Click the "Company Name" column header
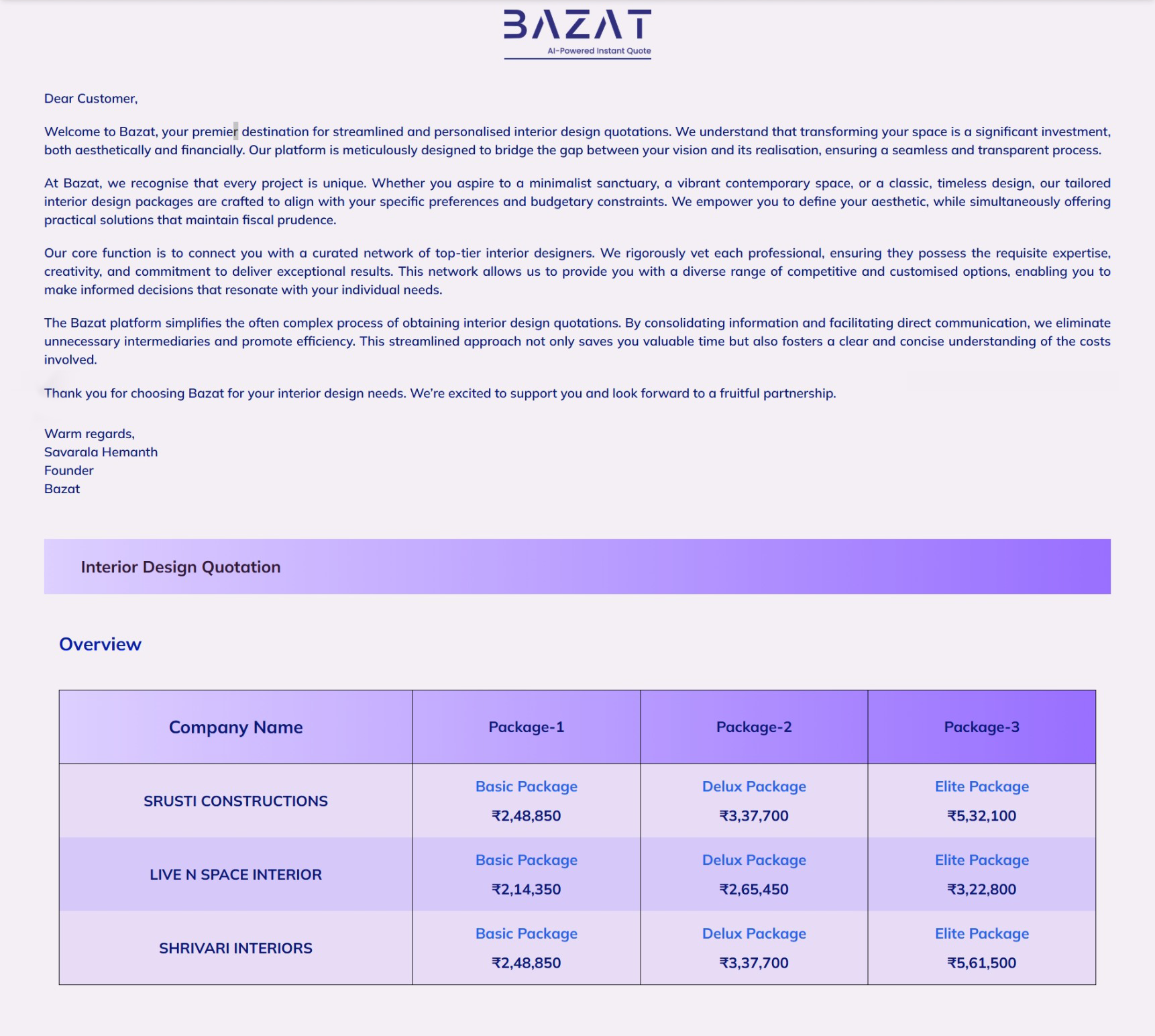This screenshot has height=1036, width=1155. point(235,727)
